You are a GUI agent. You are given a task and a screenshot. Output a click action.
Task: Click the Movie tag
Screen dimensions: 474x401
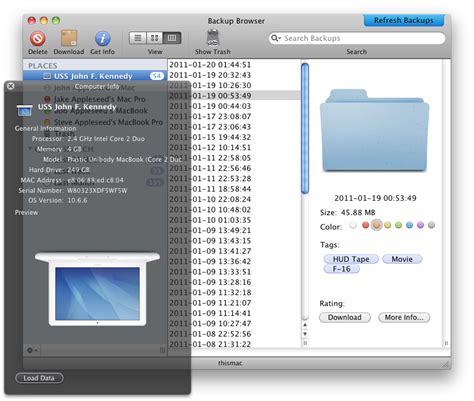402,259
